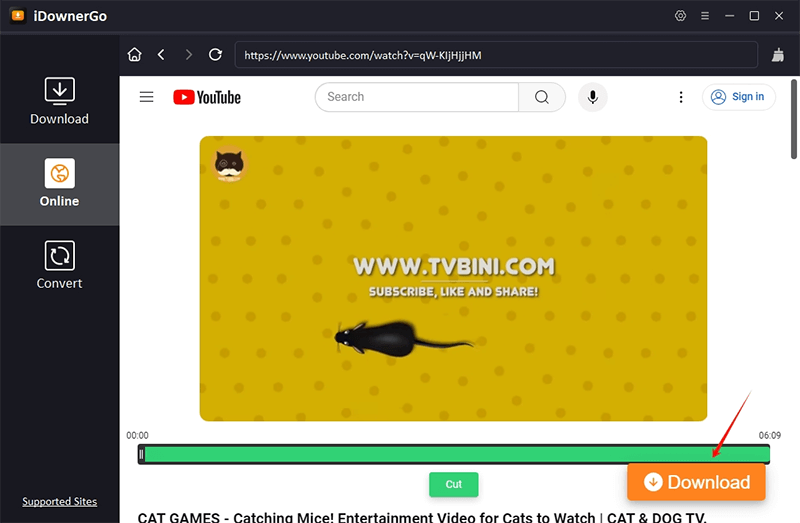800x523 pixels.
Task: Open YouTube three-dot settings menu
Action: pyautogui.click(x=681, y=97)
